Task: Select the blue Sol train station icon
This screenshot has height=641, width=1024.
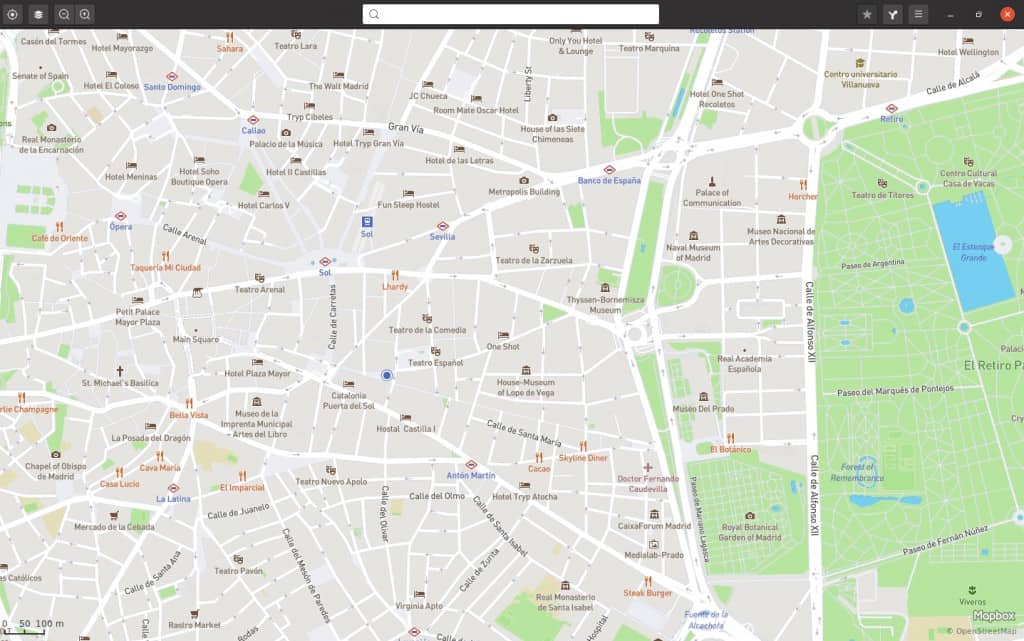Action: (x=367, y=222)
